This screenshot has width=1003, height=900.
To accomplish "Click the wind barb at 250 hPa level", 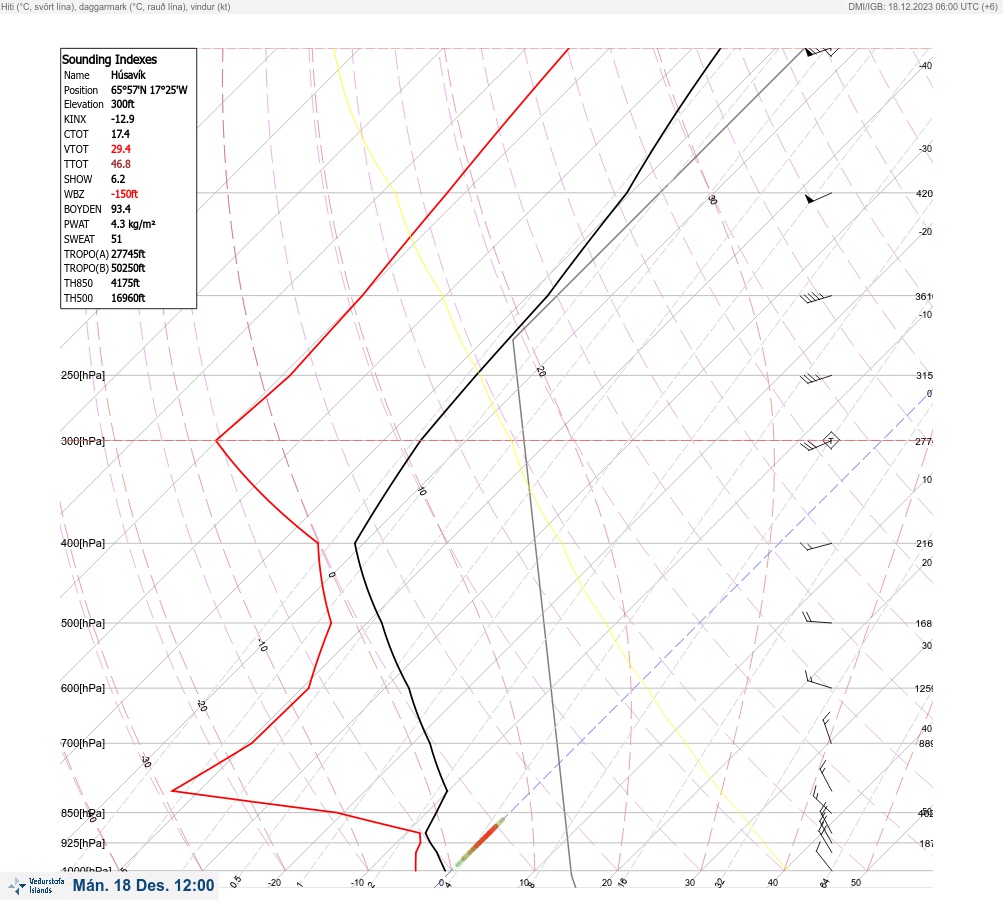I will (816, 378).
